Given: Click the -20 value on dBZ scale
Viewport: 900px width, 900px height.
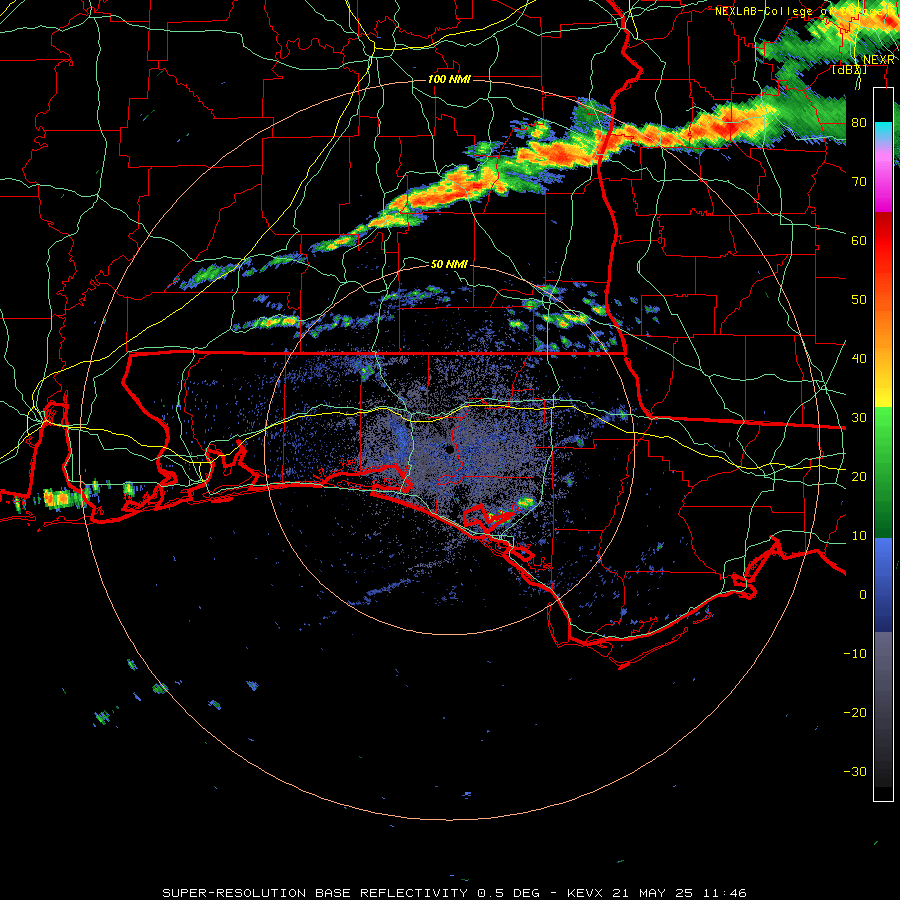Looking at the screenshot, I should (855, 712).
